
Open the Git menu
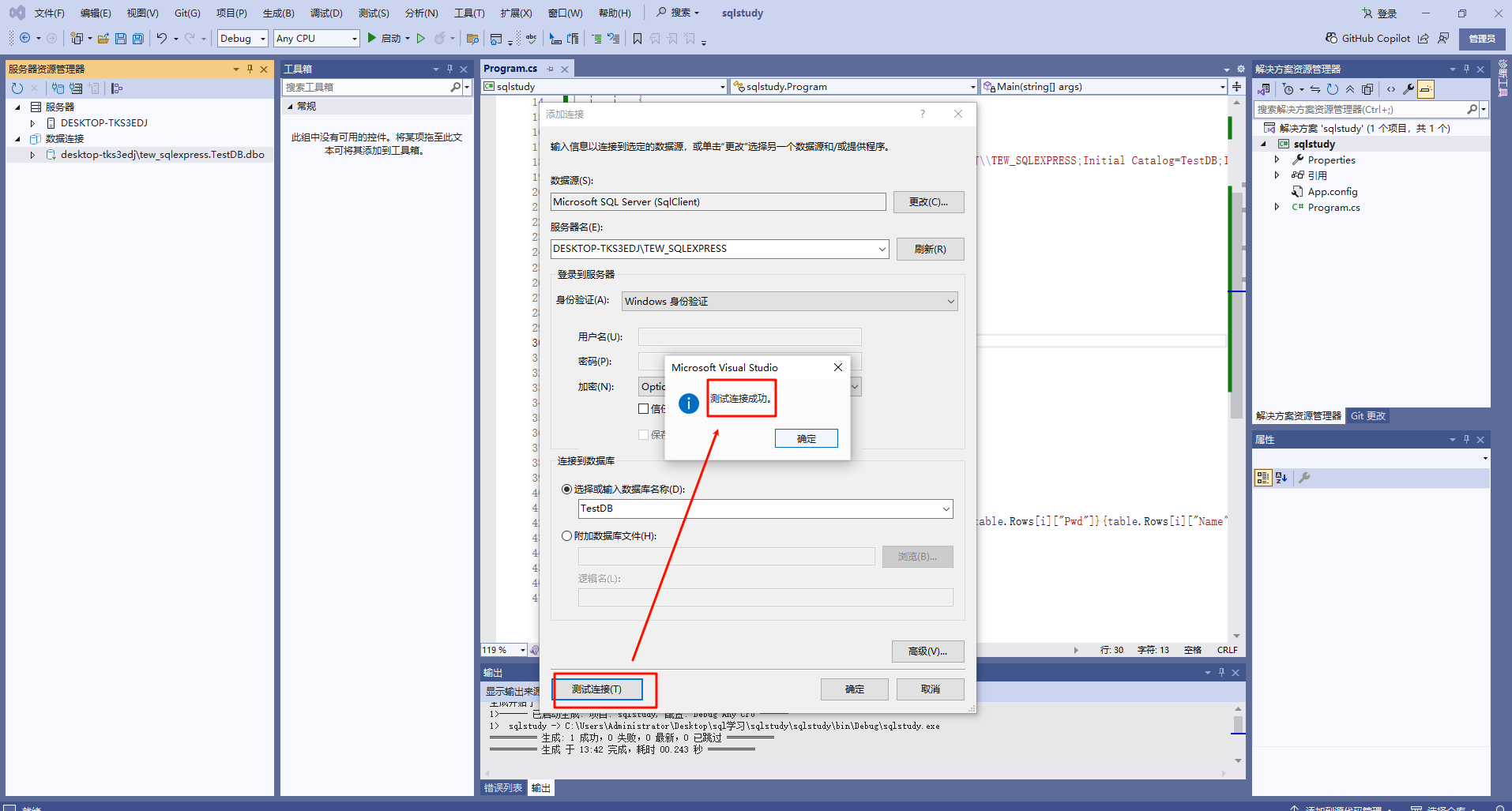point(187,13)
